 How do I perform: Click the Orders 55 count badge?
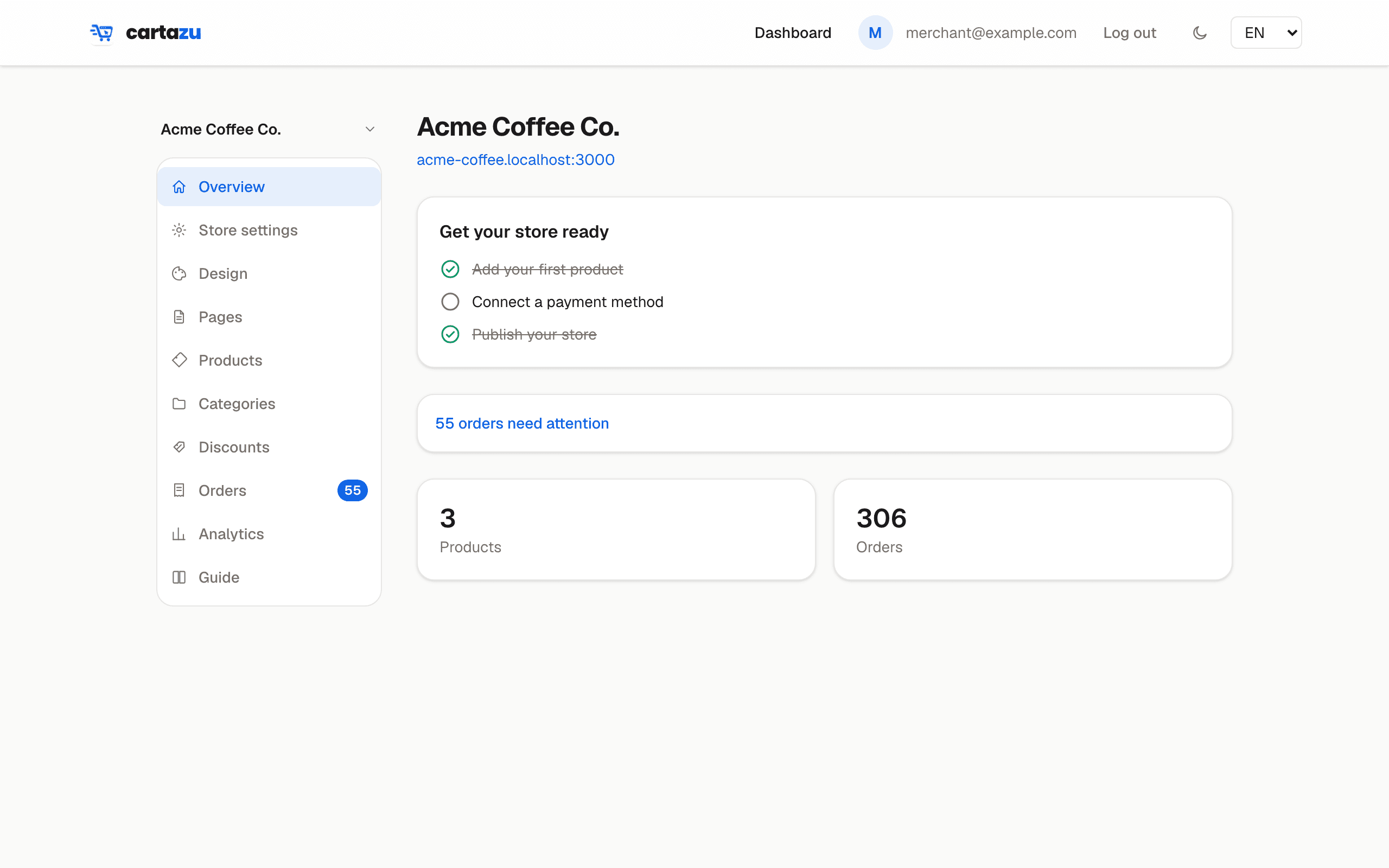[353, 490]
